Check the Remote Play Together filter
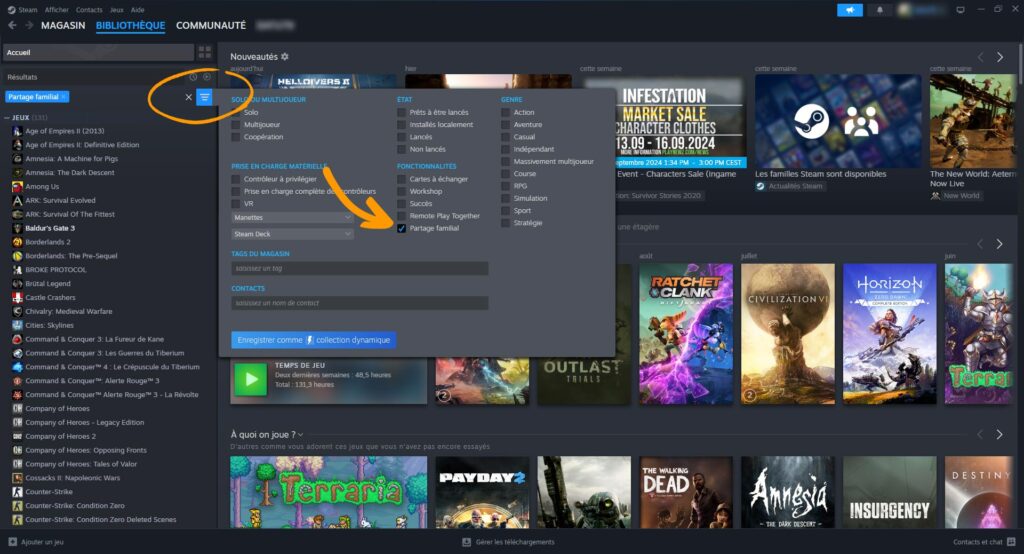This screenshot has width=1024, height=554. (x=402, y=216)
